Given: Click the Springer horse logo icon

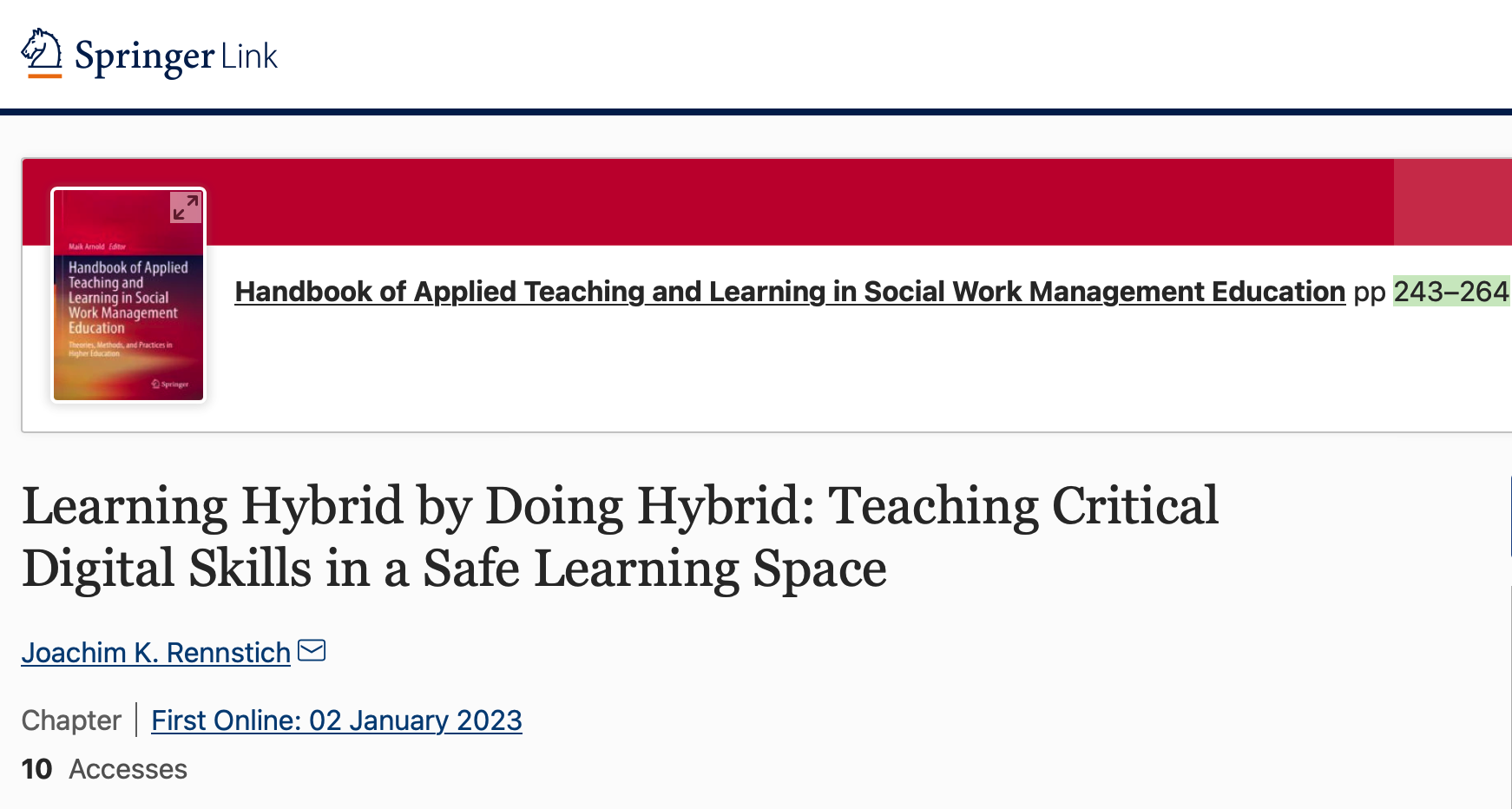Looking at the screenshot, I should [42, 54].
